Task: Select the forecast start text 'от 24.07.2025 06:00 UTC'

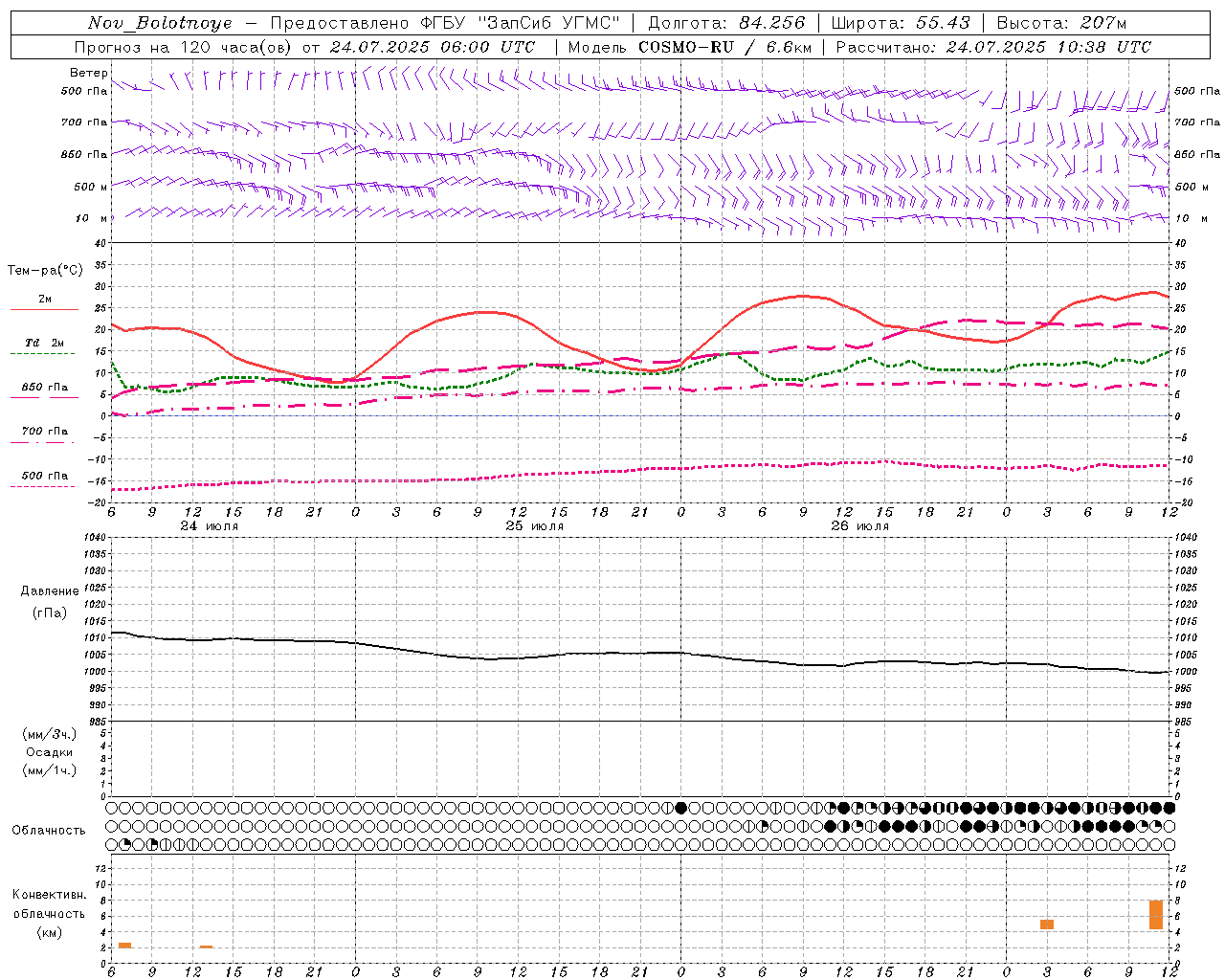Action: click(x=418, y=47)
